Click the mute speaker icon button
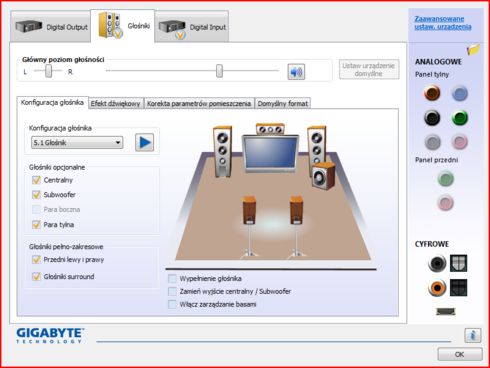This screenshot has width=490, height=368. click(296, 72)
